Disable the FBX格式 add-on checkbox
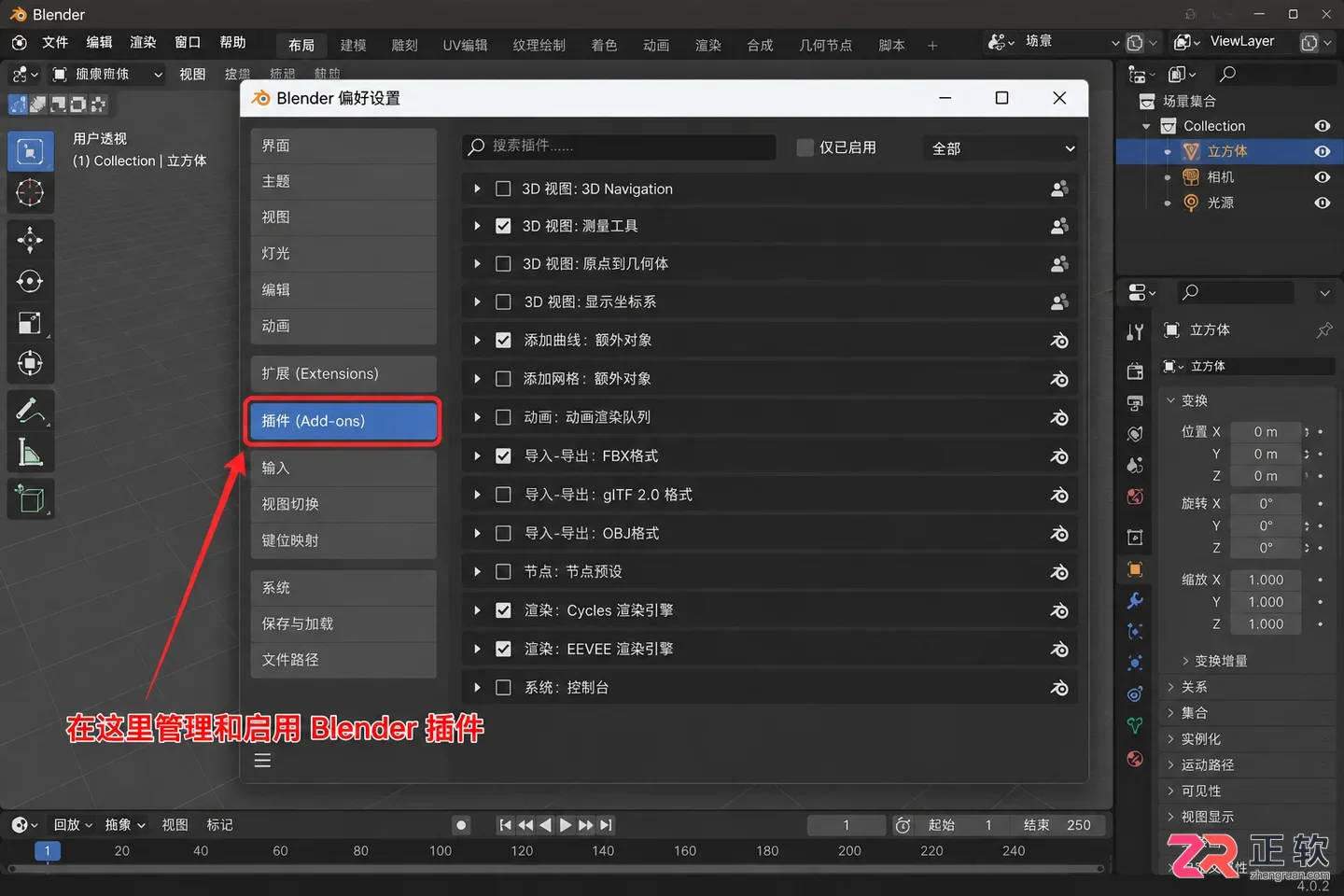Viewport: 1344px width, 896px height. 503,456
